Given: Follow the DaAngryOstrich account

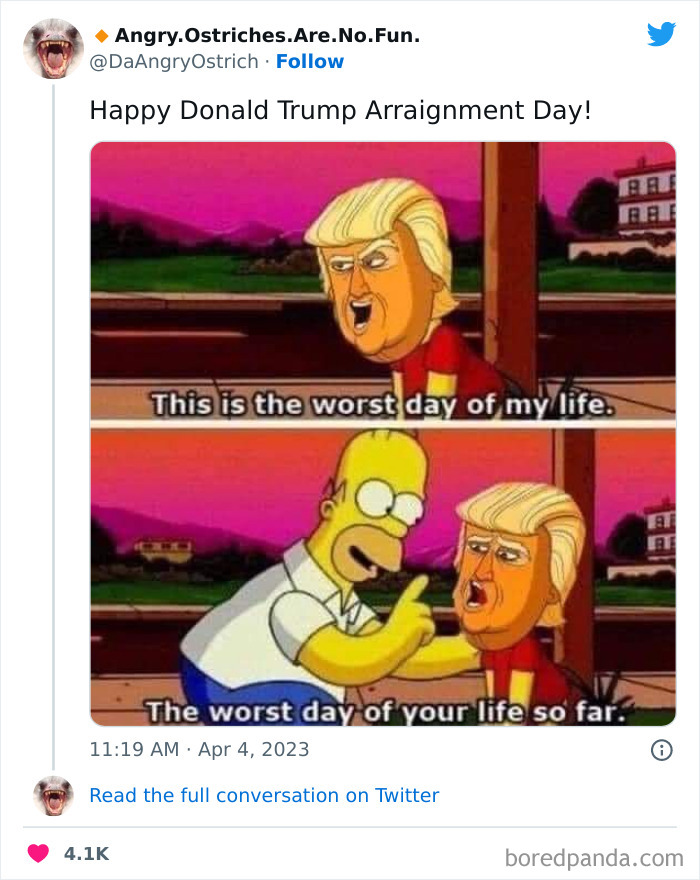Looking at the screenshot, I should (310, 61).
